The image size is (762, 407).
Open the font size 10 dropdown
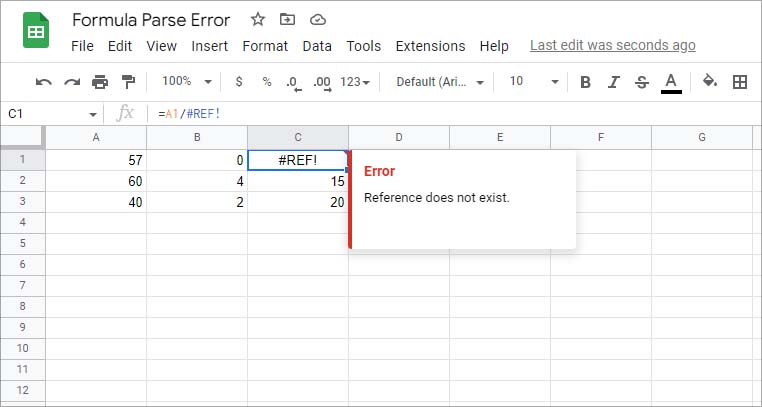pyautogui.click(x=534, y=81)
